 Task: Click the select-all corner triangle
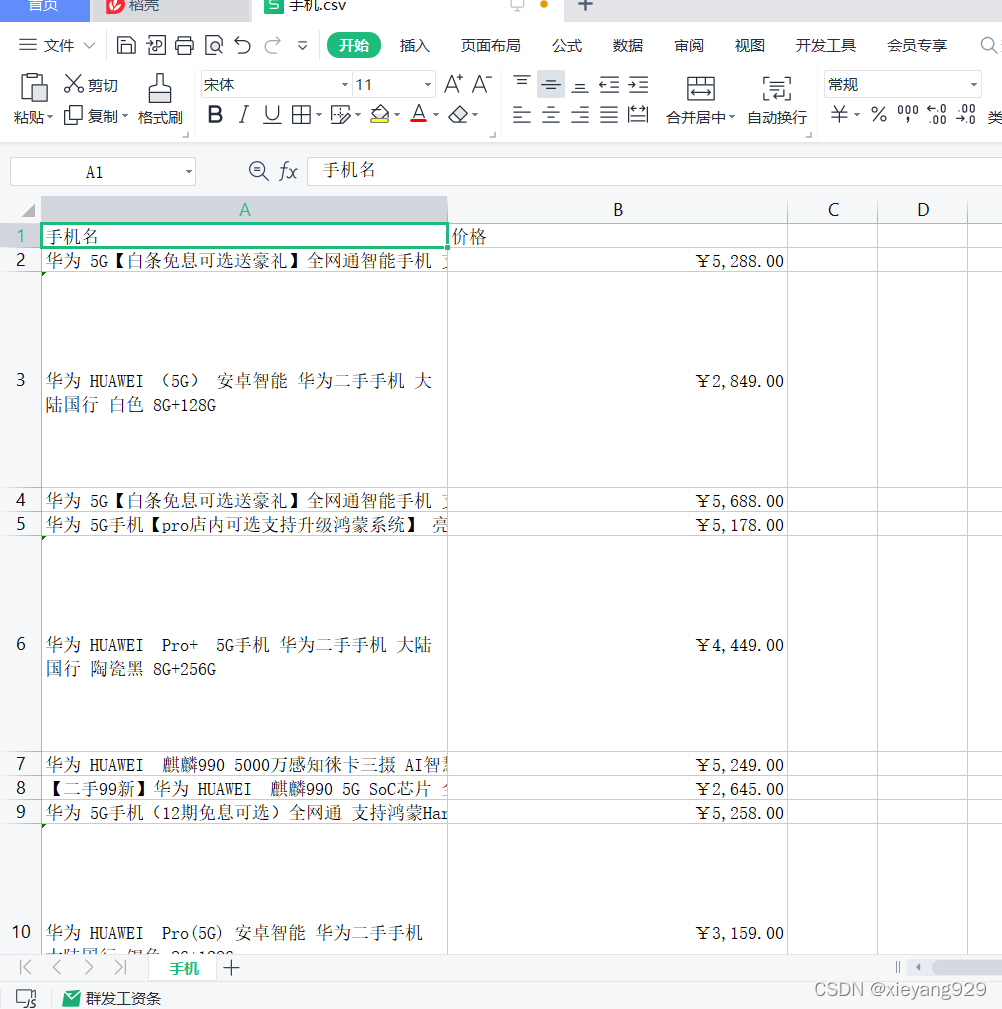28,210
